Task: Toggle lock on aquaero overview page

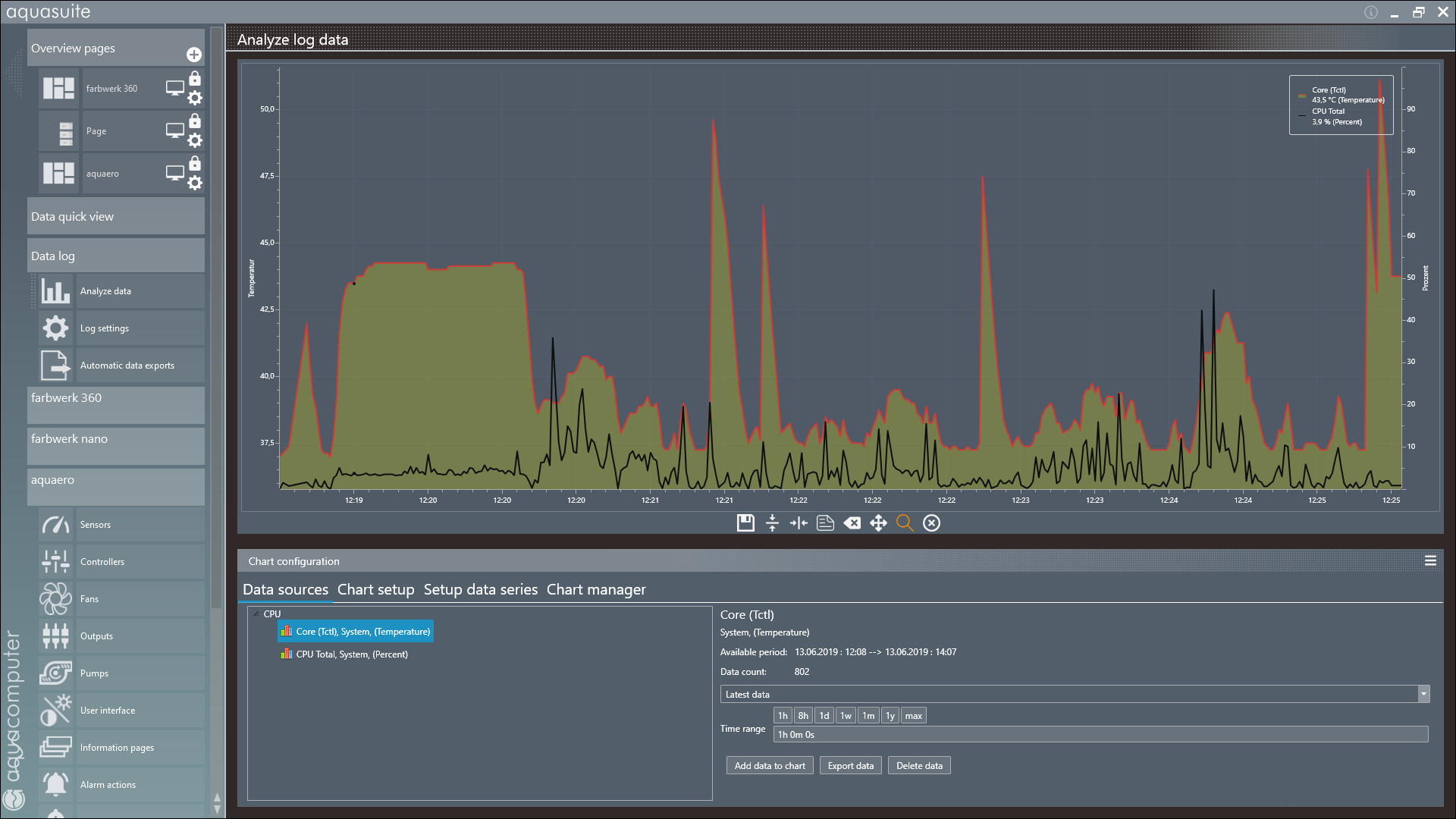Action: [x=195, y=164]
